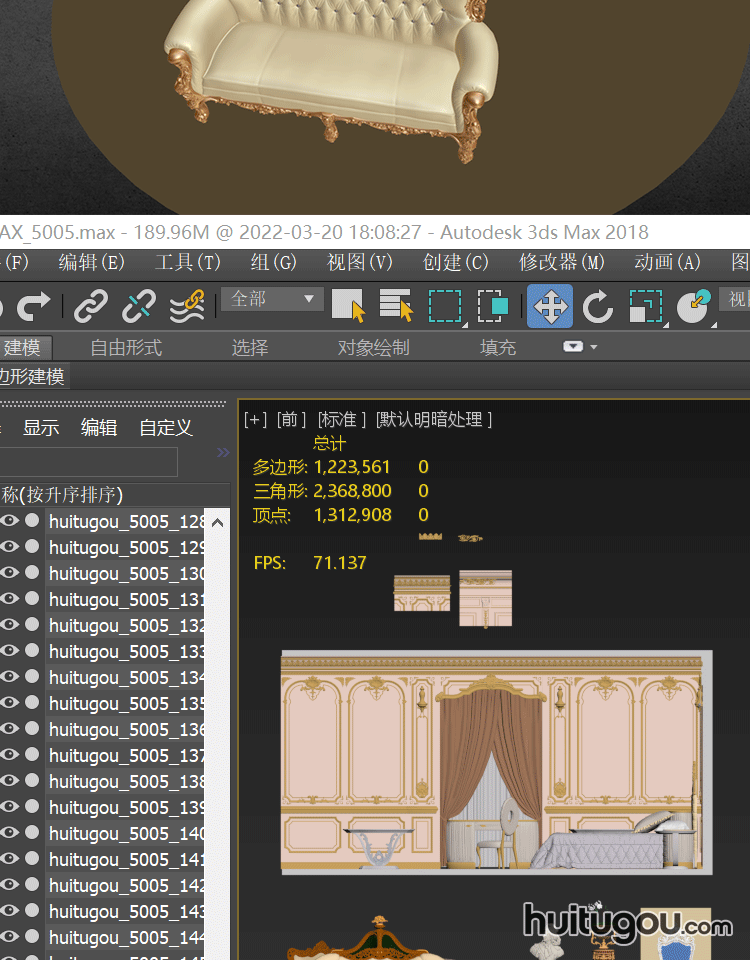
Task: Open the Select by Name list
Action: (x=397, y=306)
